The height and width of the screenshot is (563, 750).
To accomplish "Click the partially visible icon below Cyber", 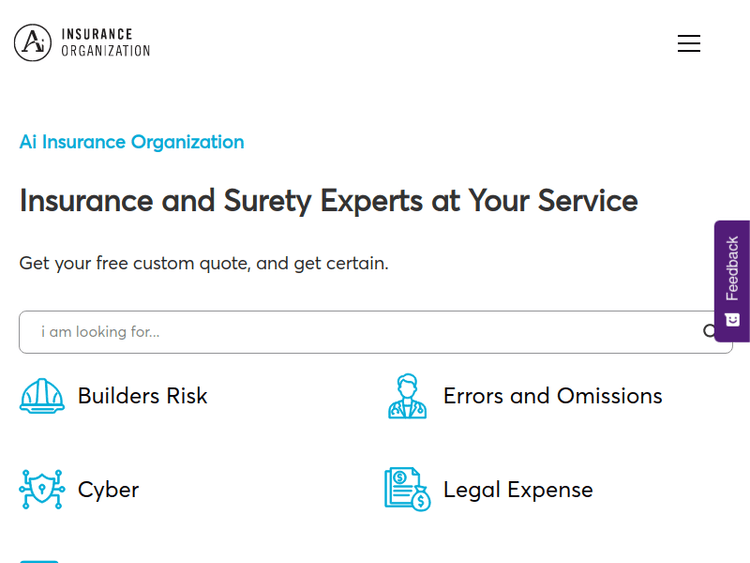I will 40,559.
